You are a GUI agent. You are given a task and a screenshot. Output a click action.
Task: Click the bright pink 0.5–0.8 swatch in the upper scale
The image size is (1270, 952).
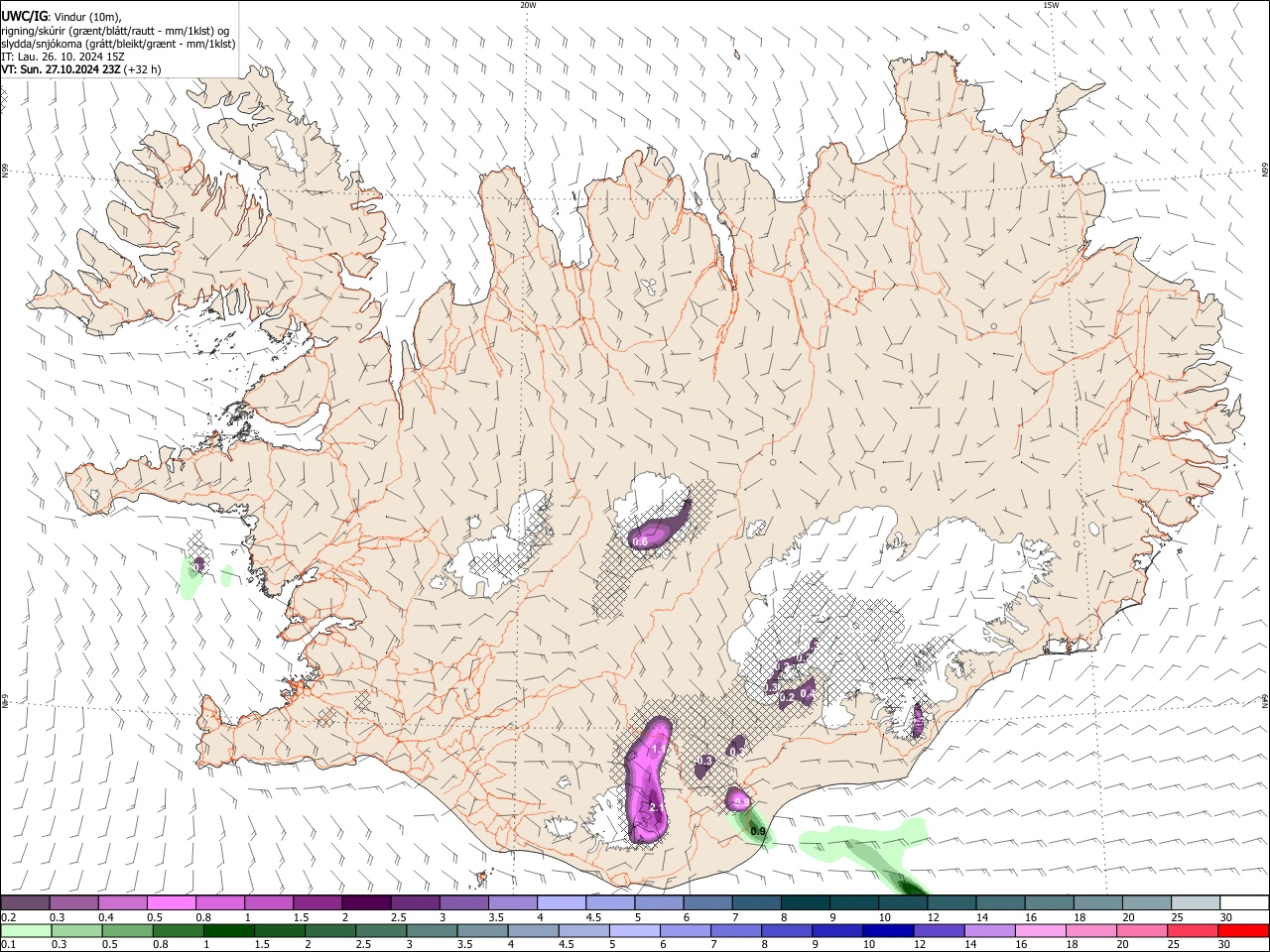(172, 902)
